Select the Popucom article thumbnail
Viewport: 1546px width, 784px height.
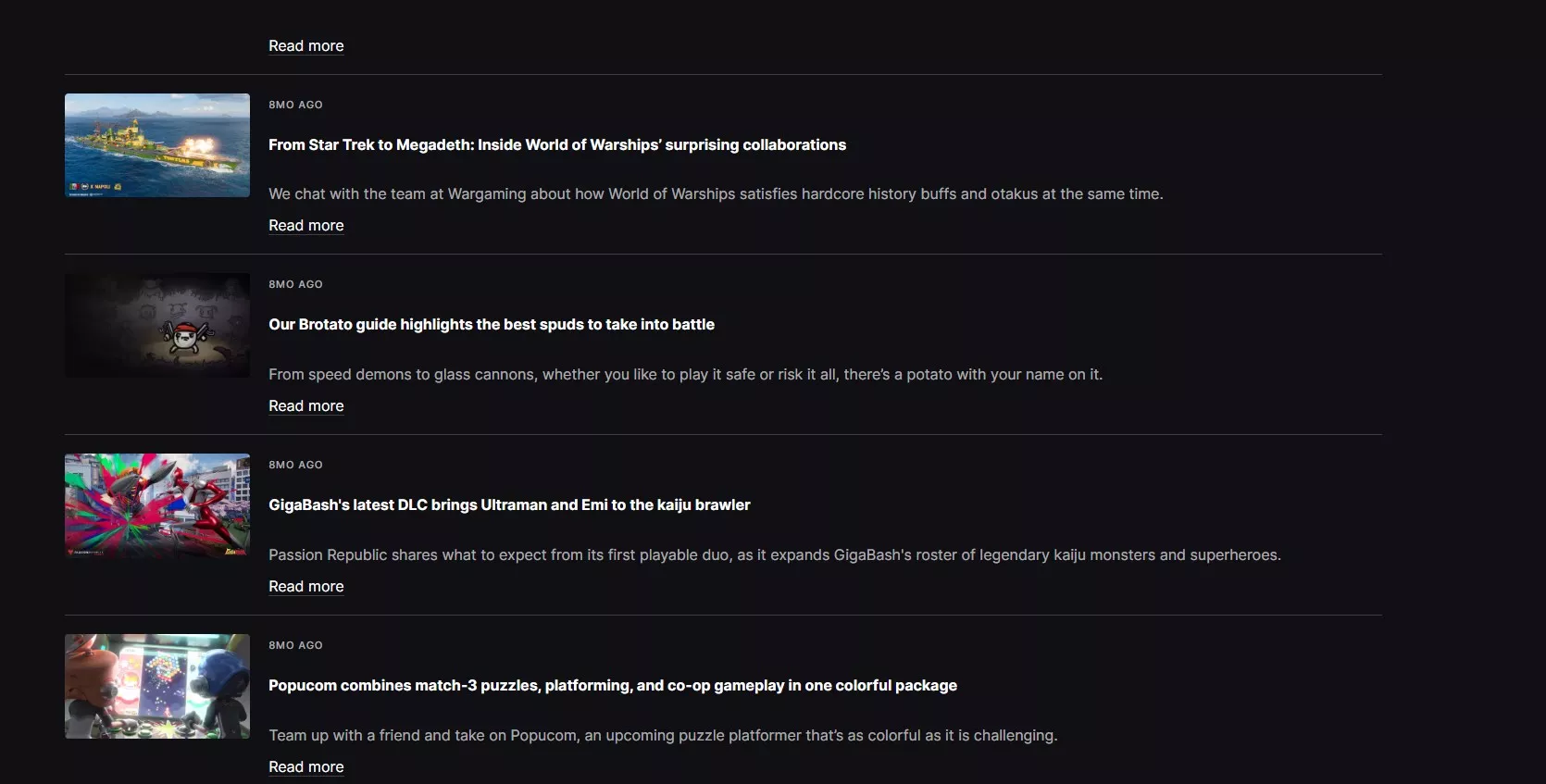[x=157, y=686]
